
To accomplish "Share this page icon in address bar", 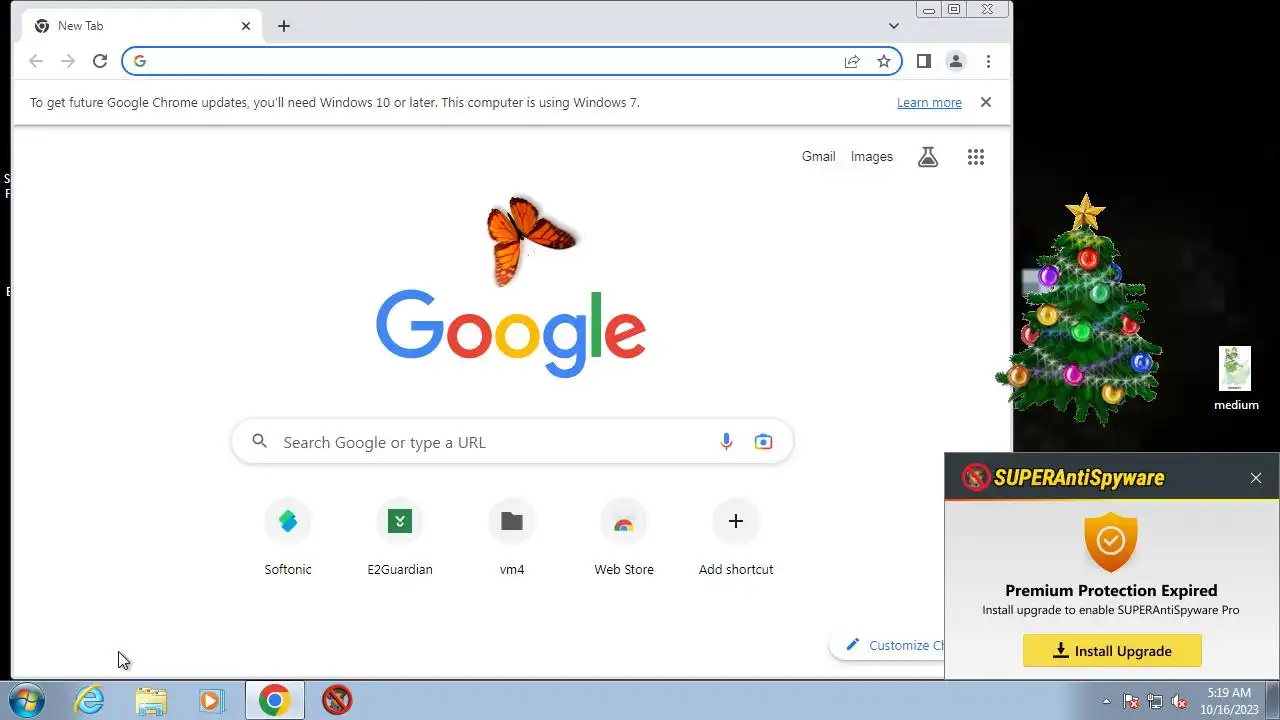I will 852,61.
